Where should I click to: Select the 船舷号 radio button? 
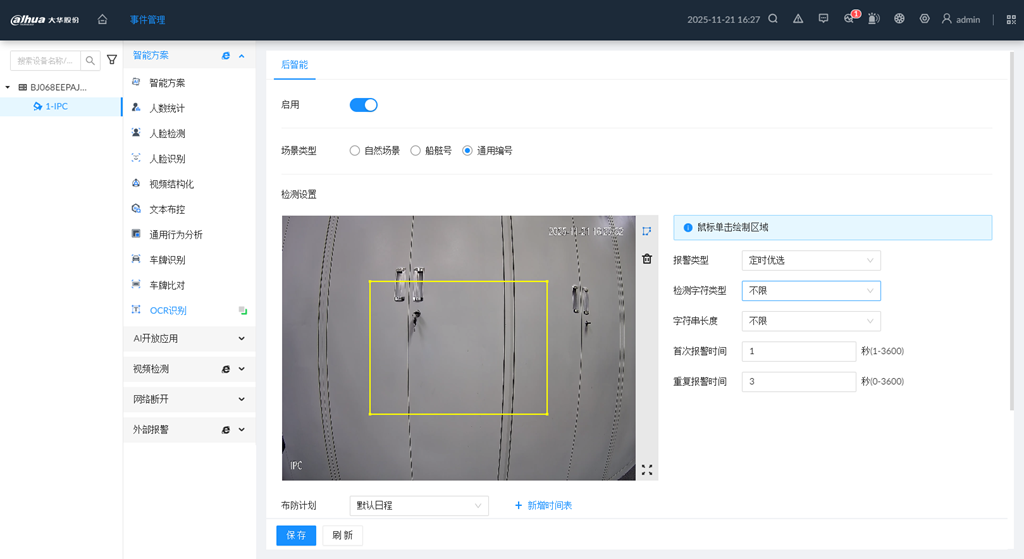(416, 151)
